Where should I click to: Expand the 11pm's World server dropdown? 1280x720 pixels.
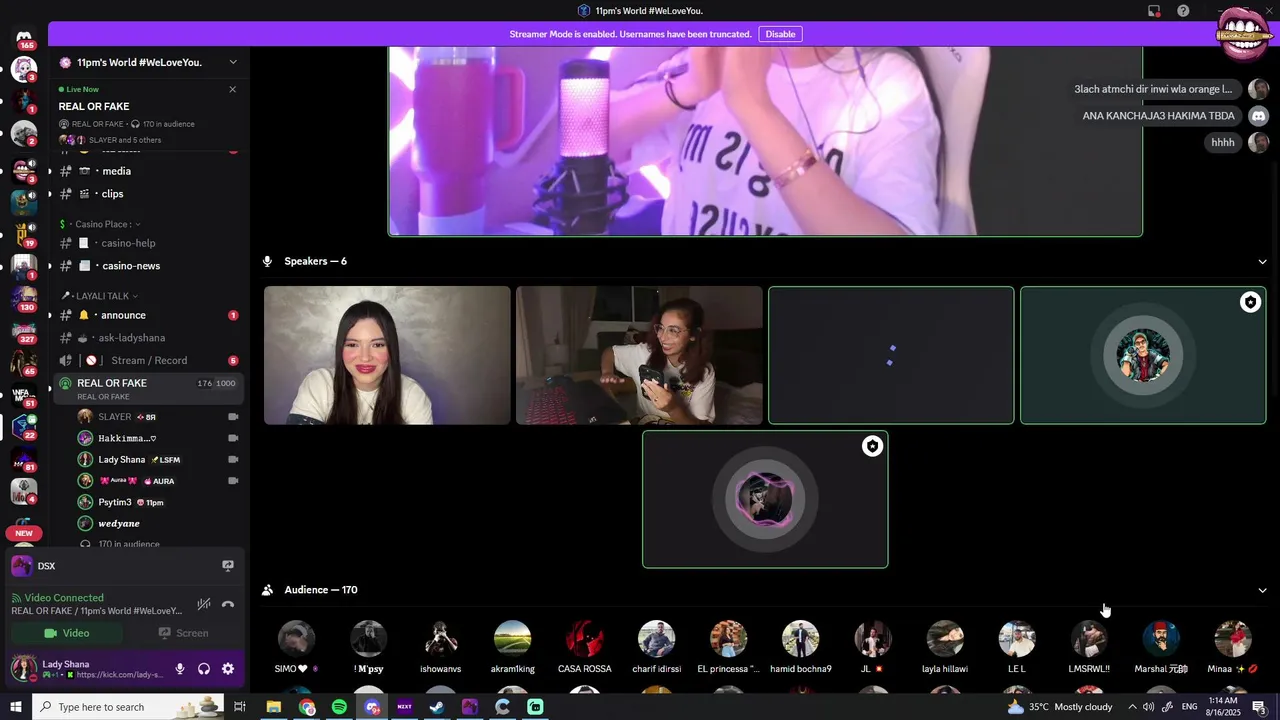click(x=233, y=62)
